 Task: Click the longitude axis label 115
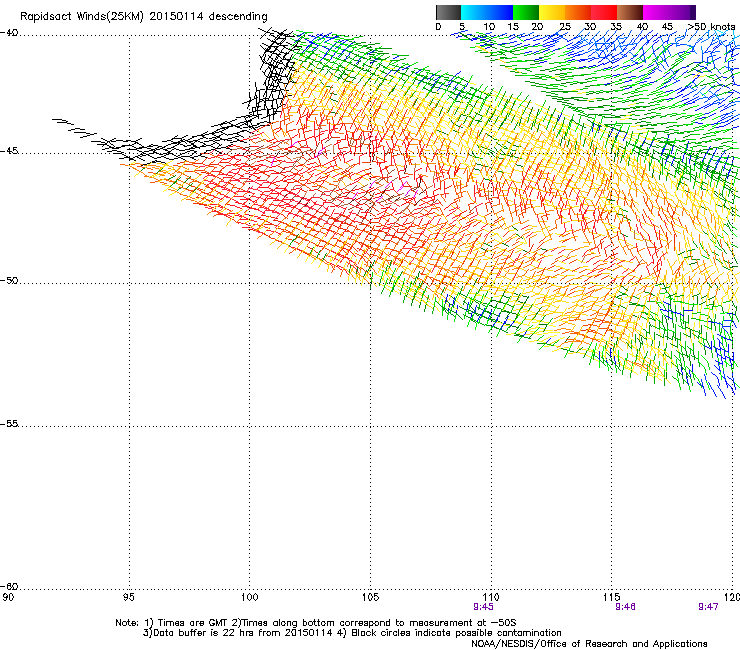pyautogui.click(x=612, y=598)
